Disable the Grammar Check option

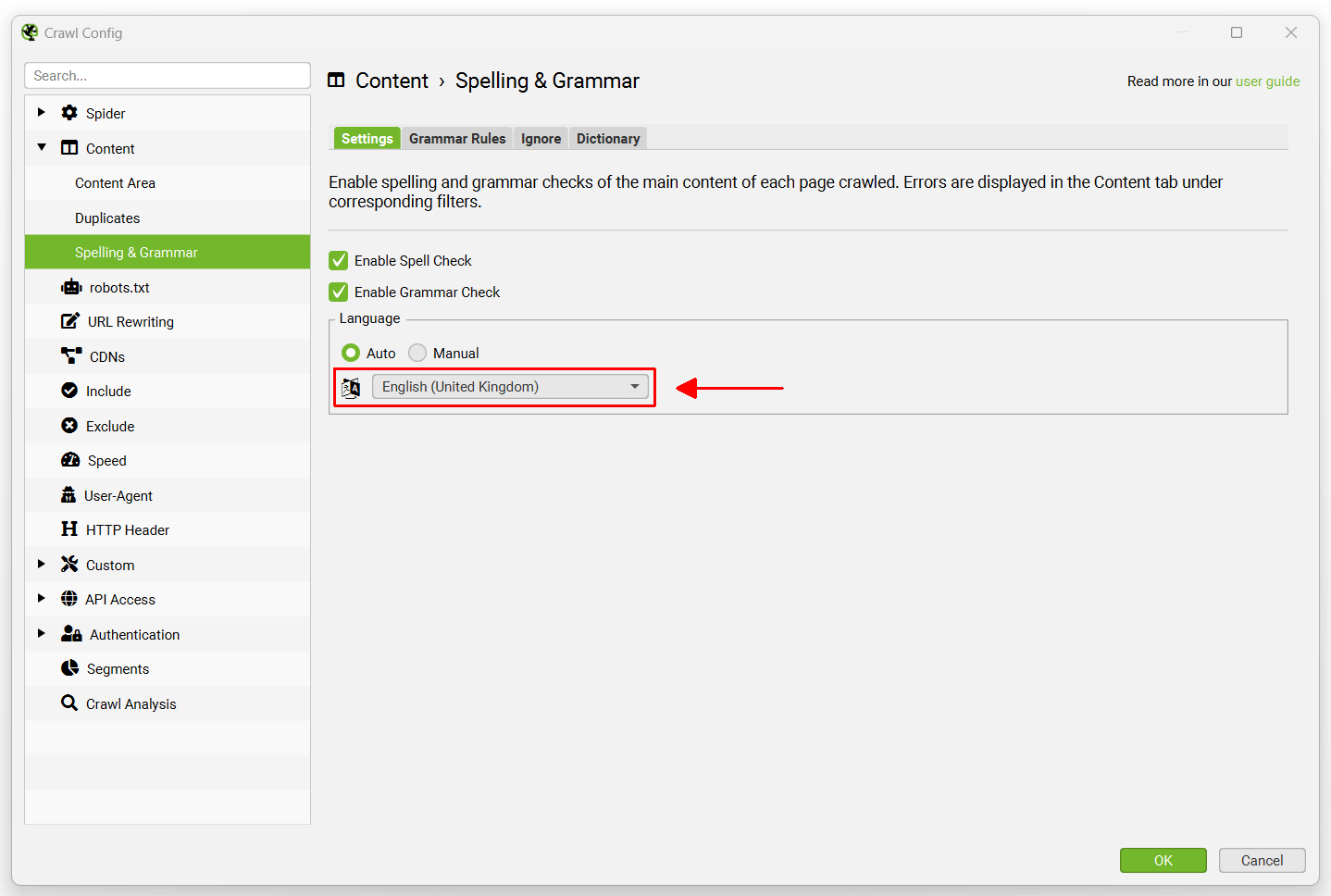click(x=339, y=292)
